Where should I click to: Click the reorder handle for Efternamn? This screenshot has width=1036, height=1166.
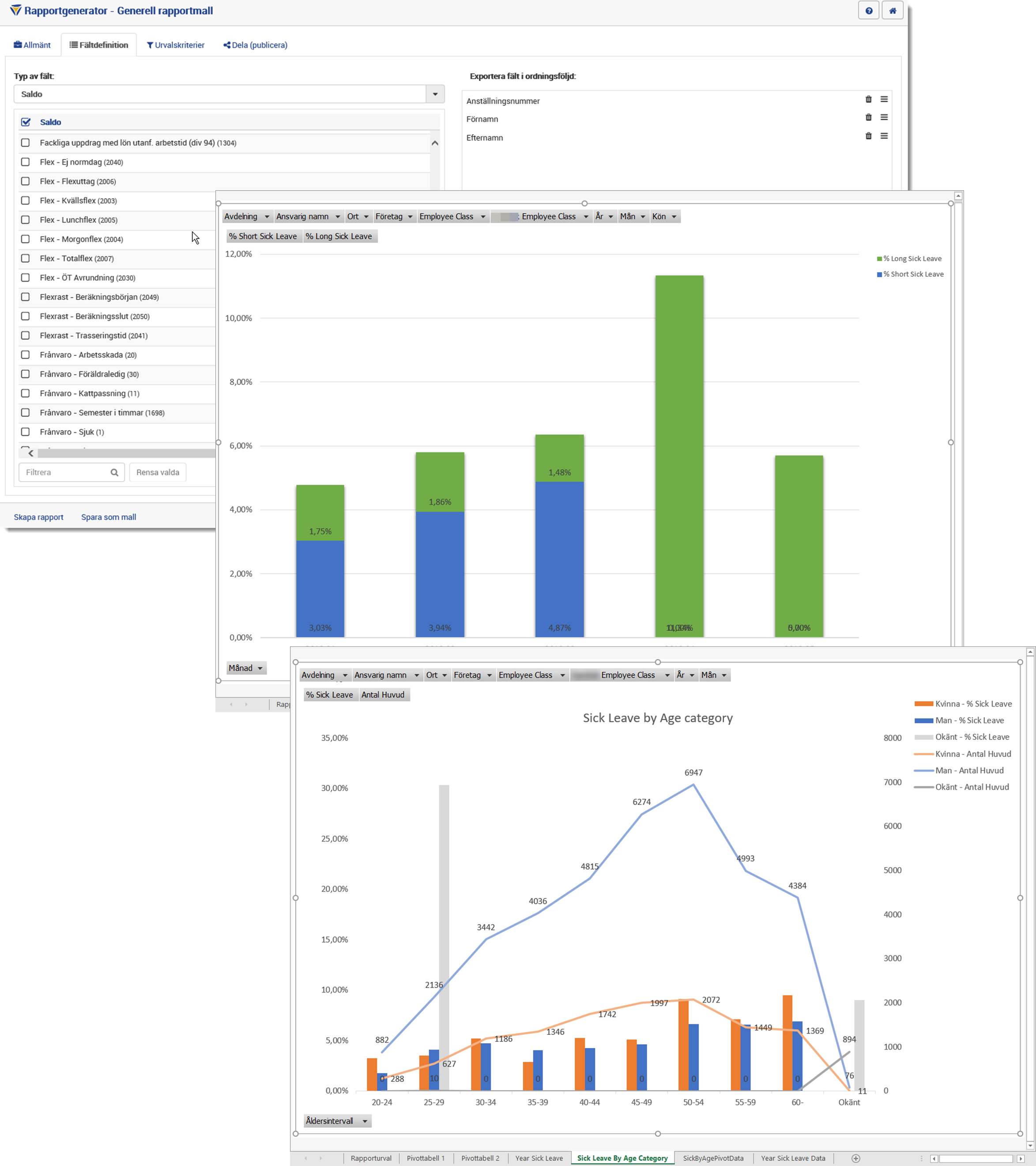point(884,136)
